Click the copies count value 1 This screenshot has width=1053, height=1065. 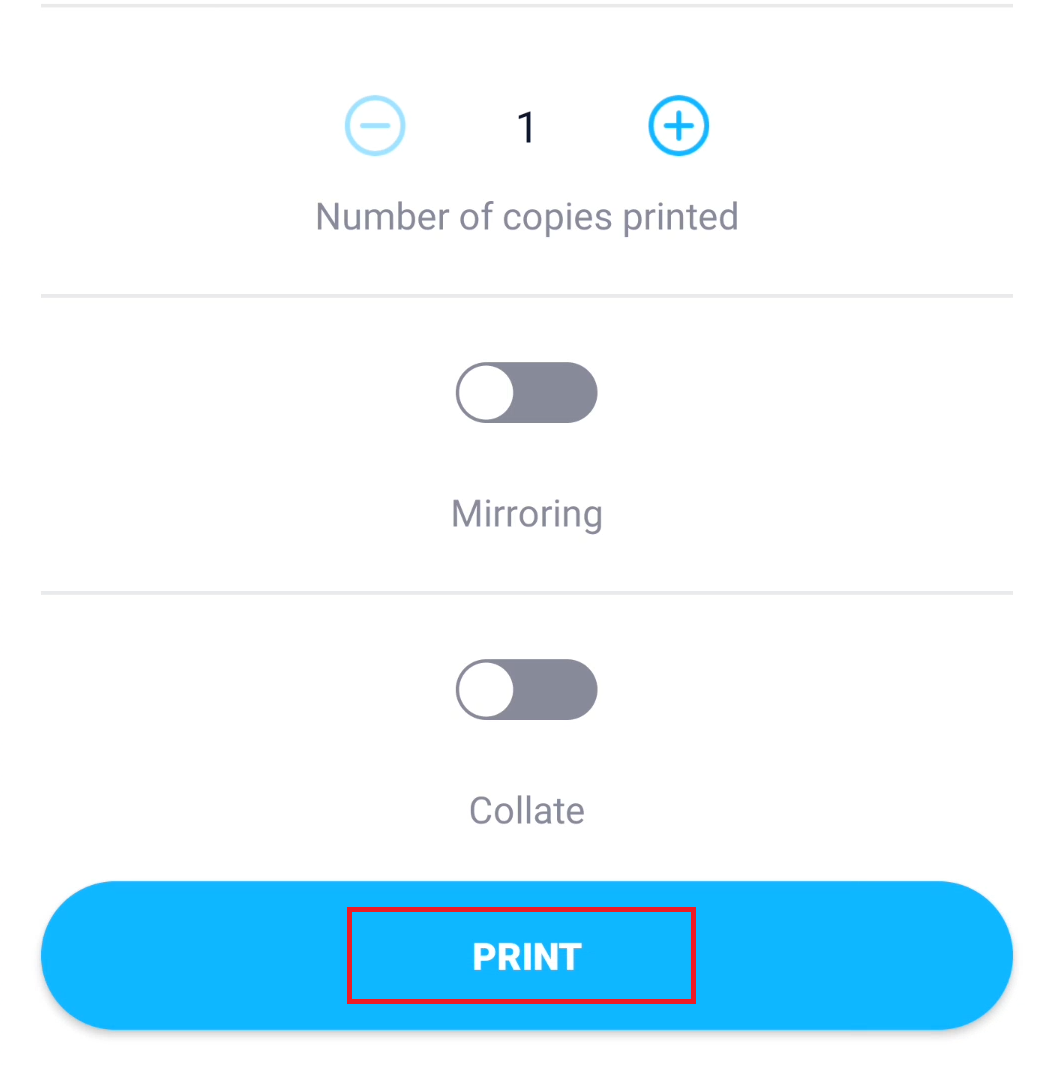point(526,128)
